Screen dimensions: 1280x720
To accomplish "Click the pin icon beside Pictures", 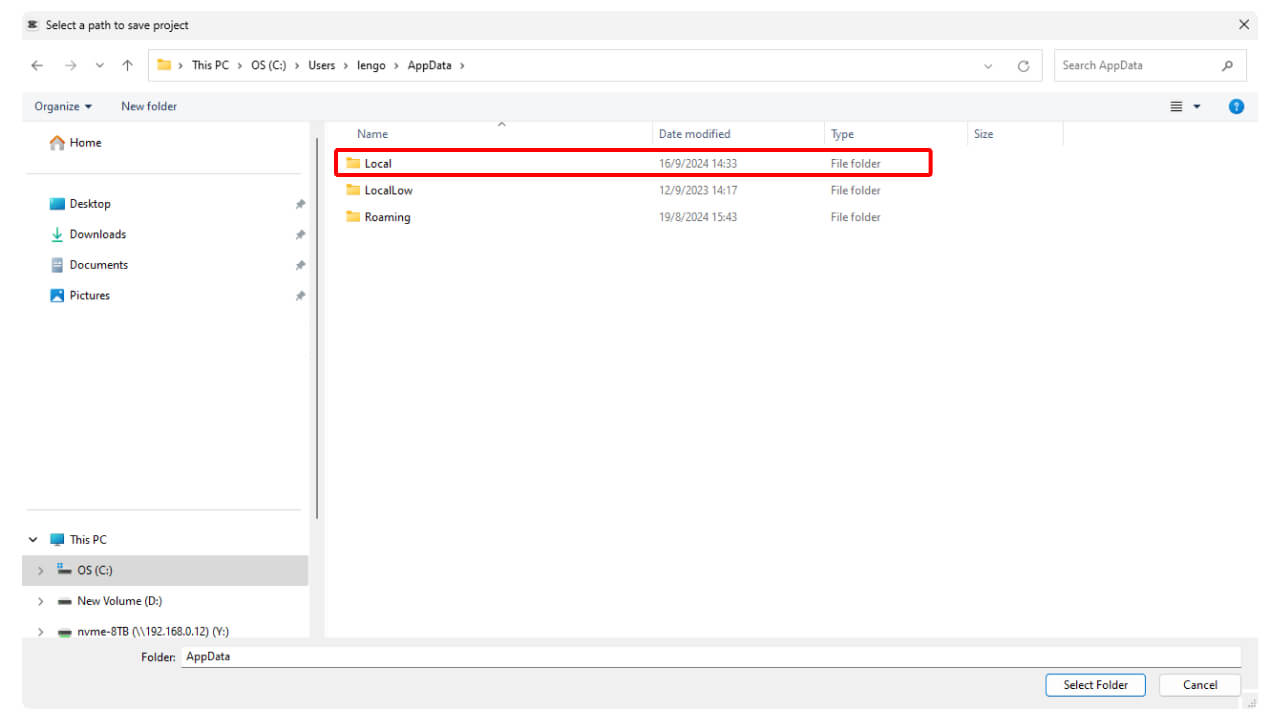I will pos(300,296).
